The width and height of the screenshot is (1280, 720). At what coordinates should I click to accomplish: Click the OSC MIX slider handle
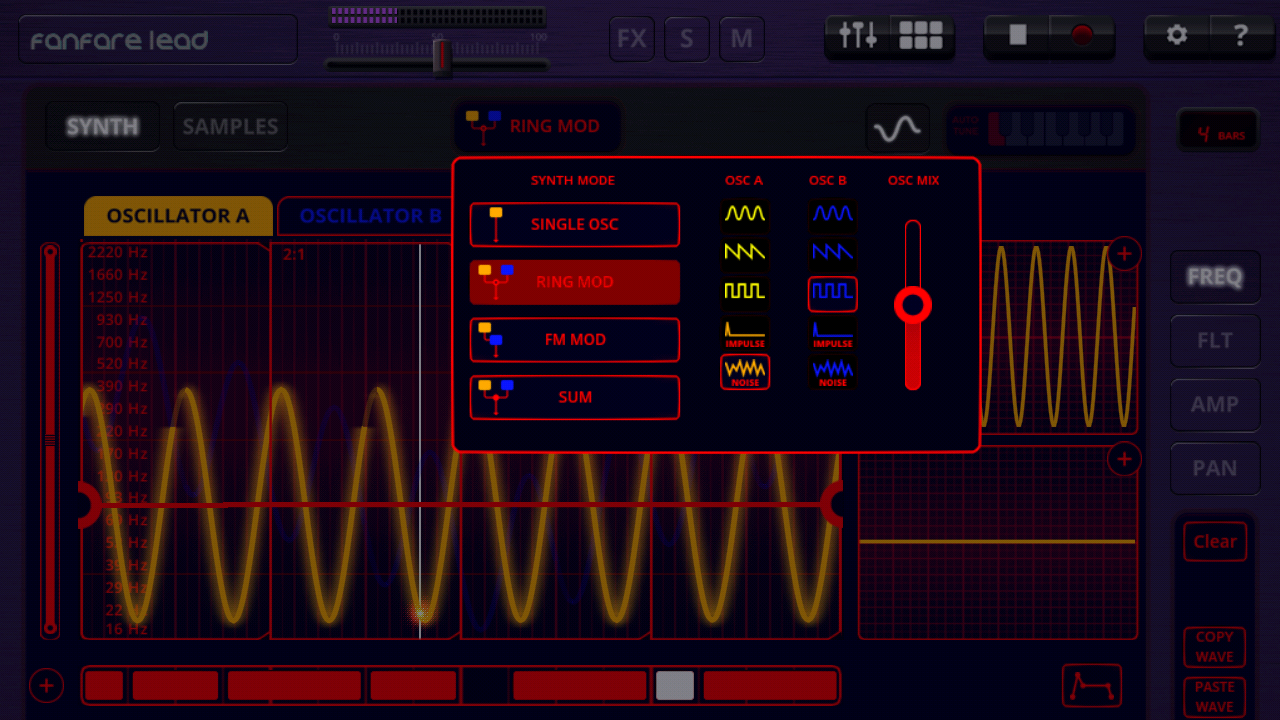point(912,305)
